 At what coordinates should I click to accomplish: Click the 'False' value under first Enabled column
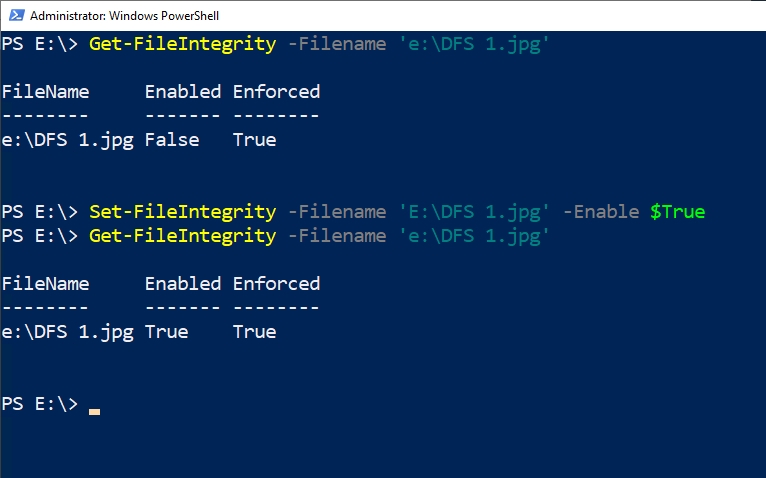tap(172, 140)
